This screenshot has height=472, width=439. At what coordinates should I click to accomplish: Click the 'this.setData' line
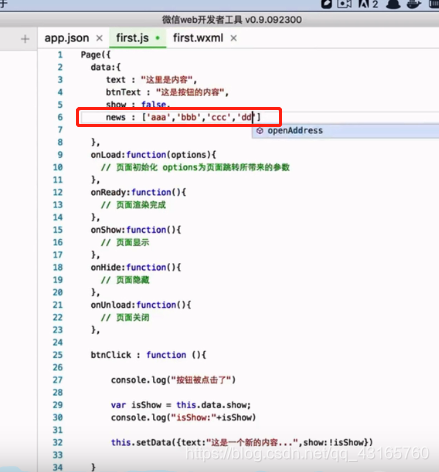pyautogui.click(x=242, y=442)
